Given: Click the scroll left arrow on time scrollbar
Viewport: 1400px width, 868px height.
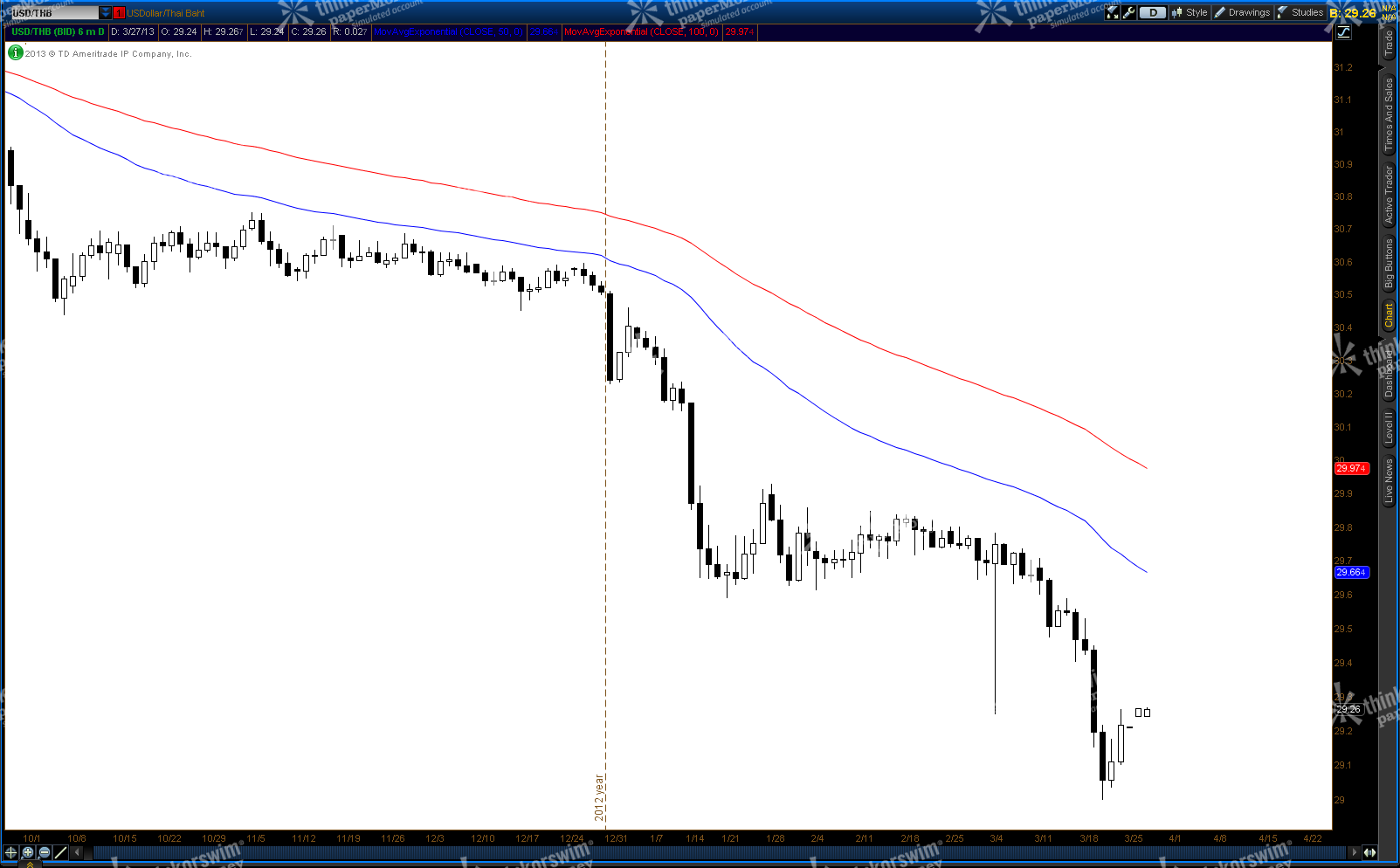Looking at the screenshot, I should [x=77, y=852].
